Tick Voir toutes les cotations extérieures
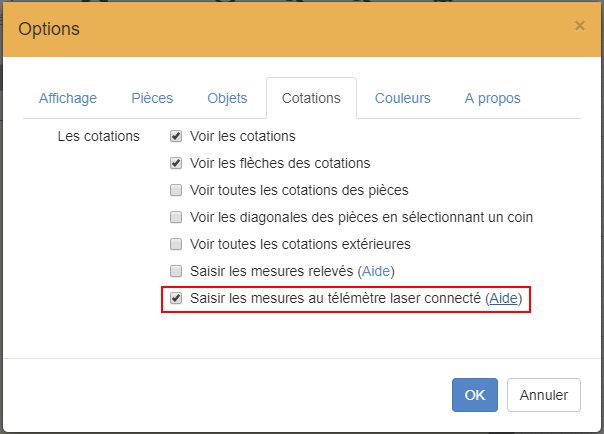604x434 pixels. (176, 244)
